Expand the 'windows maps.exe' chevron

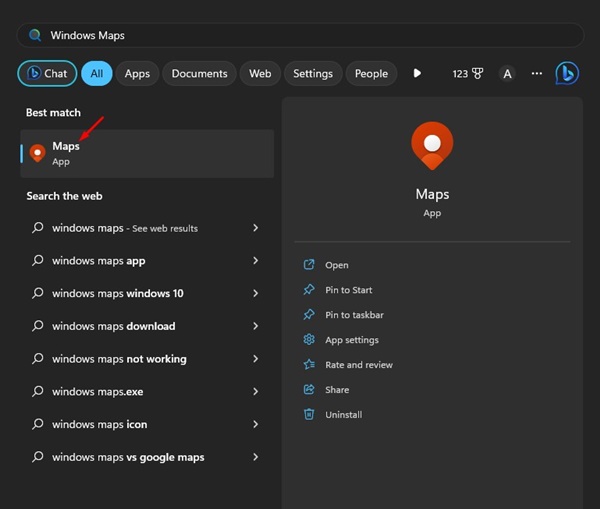coord(256,392)
